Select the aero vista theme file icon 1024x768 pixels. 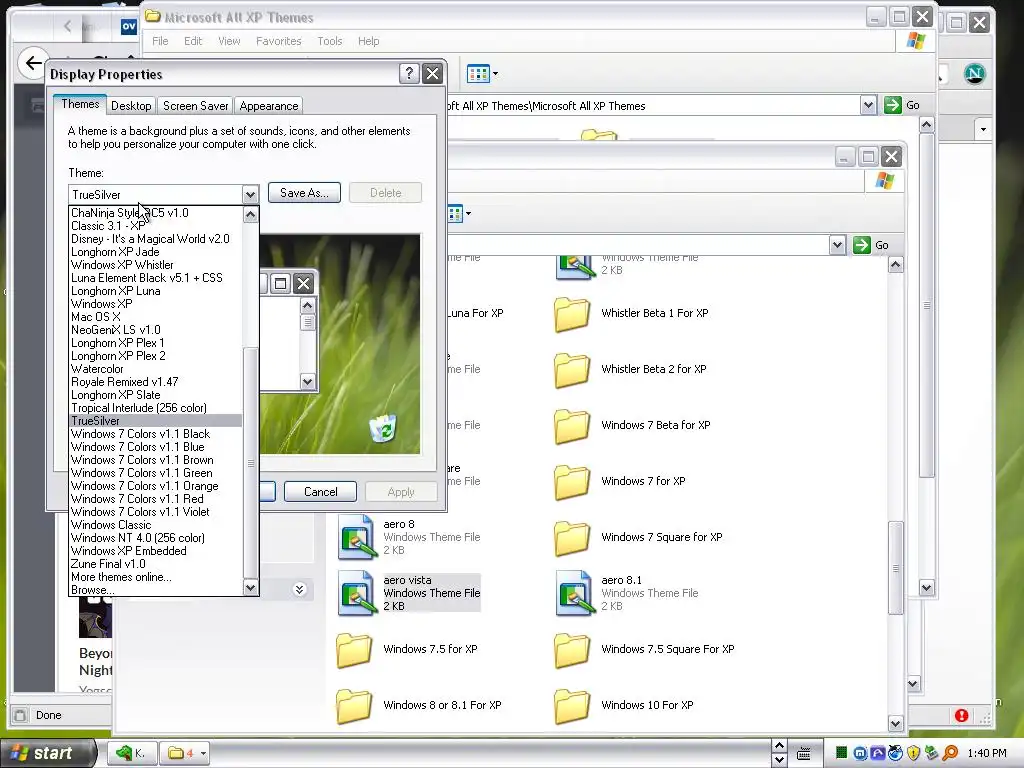point(357,594)
